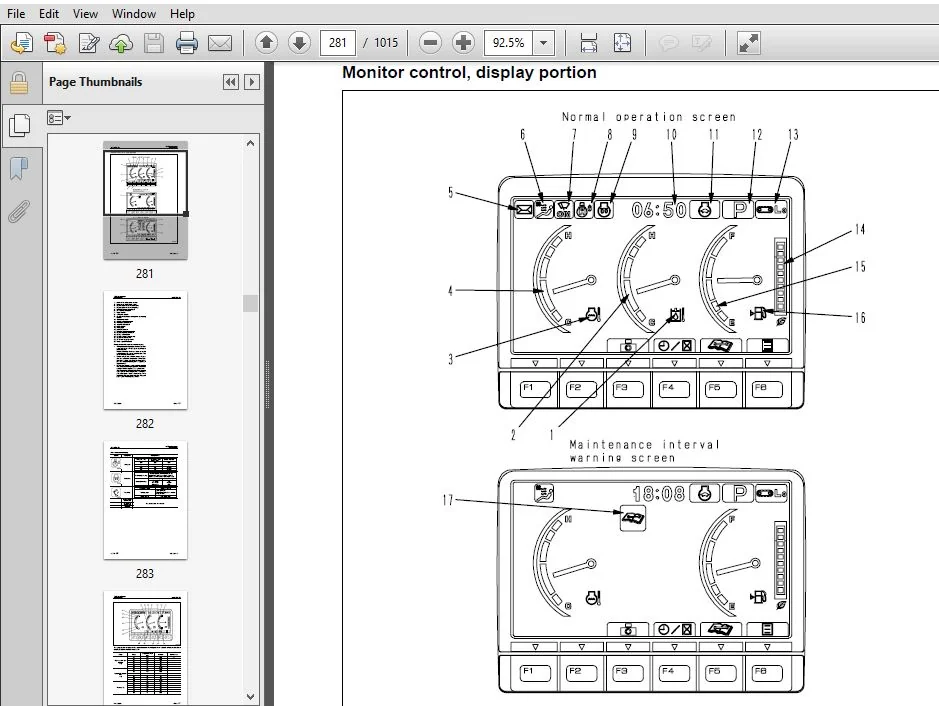Expand the thumbnails panel with right arrow
The height and width of the screenshot is (706, 939).
coord(252,82)
